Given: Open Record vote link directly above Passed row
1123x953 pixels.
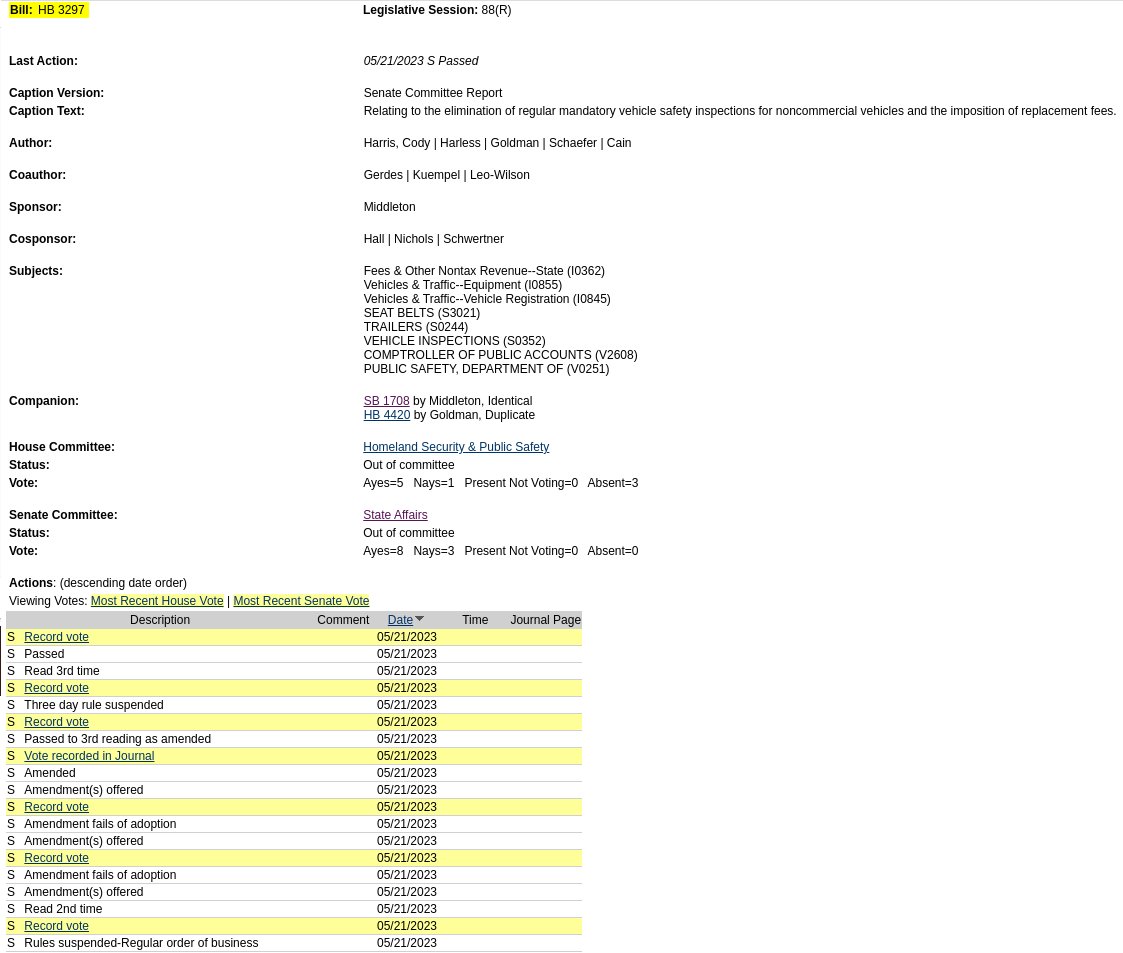Looking at the screenshot, I should (x=56, y=637).
